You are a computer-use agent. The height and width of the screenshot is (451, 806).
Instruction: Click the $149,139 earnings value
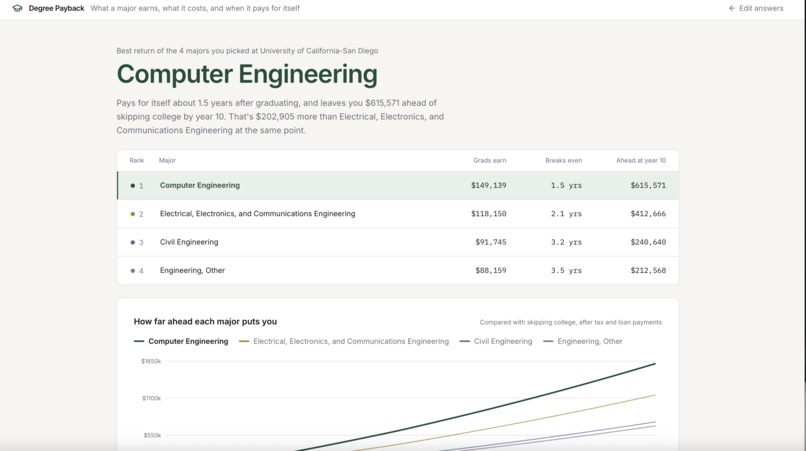488,185
